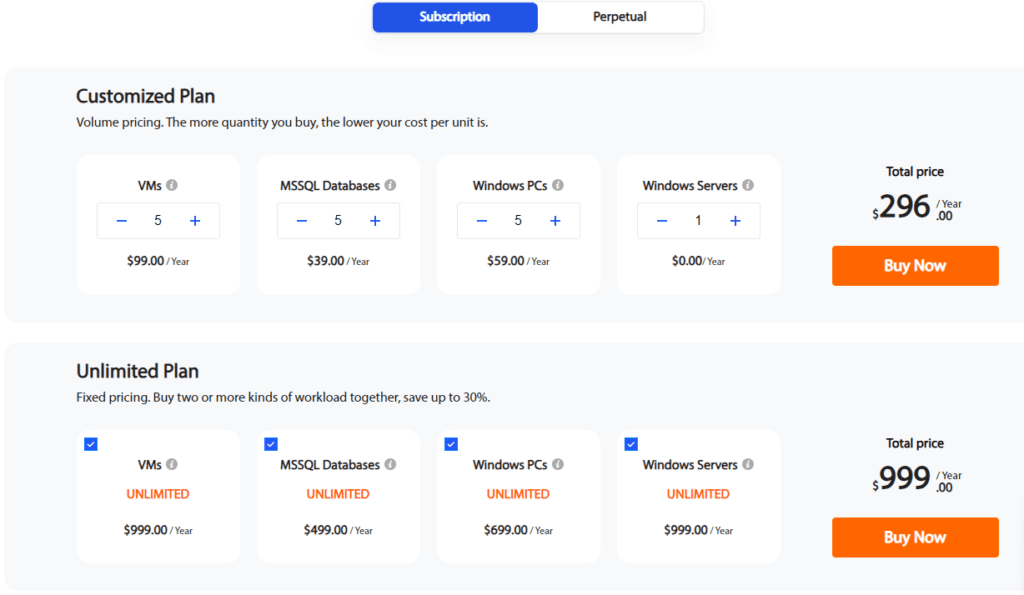Click the MSSQL Databases quantity field

pyautogui.click(x=338, y=221)
